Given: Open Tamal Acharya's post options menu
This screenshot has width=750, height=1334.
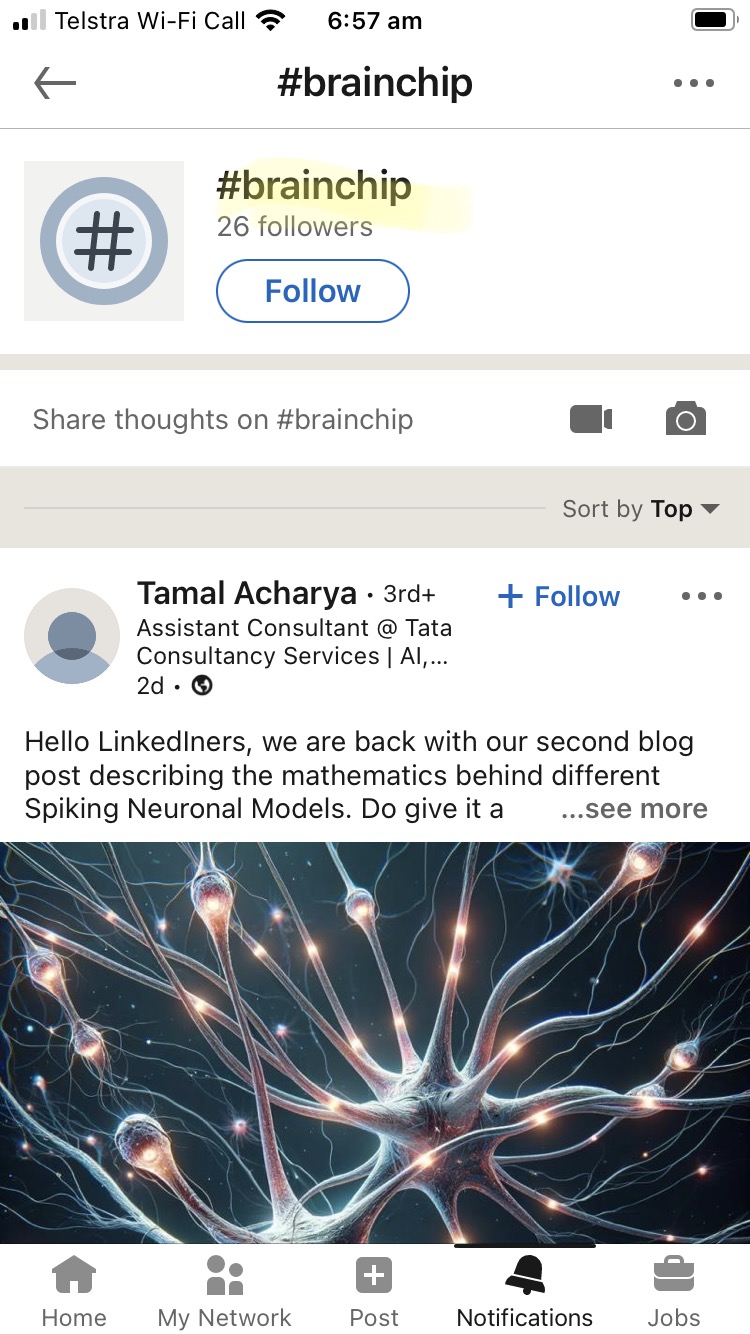Looking at the screenshot, I should point(701,596).
